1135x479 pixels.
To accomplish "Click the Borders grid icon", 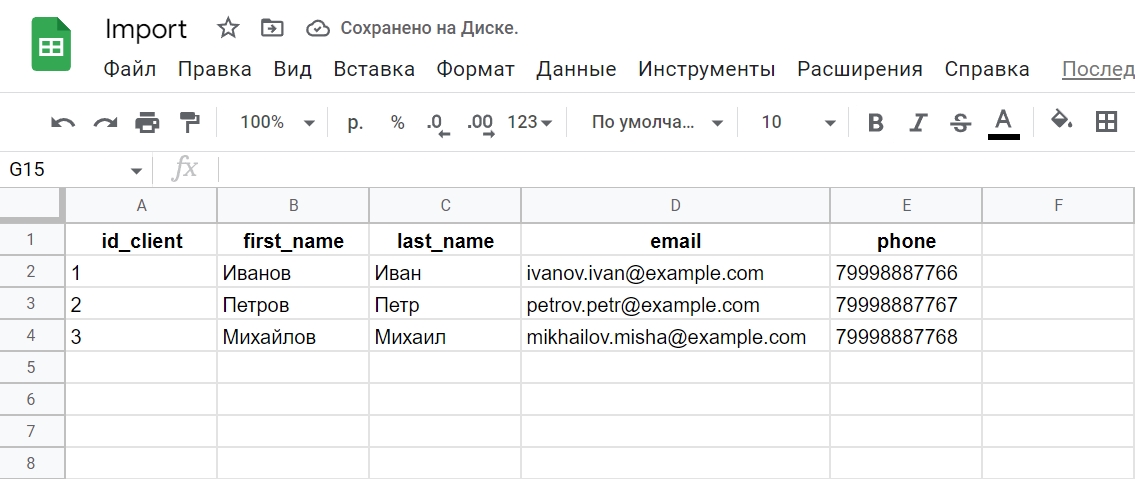I will coord(1106,122).
